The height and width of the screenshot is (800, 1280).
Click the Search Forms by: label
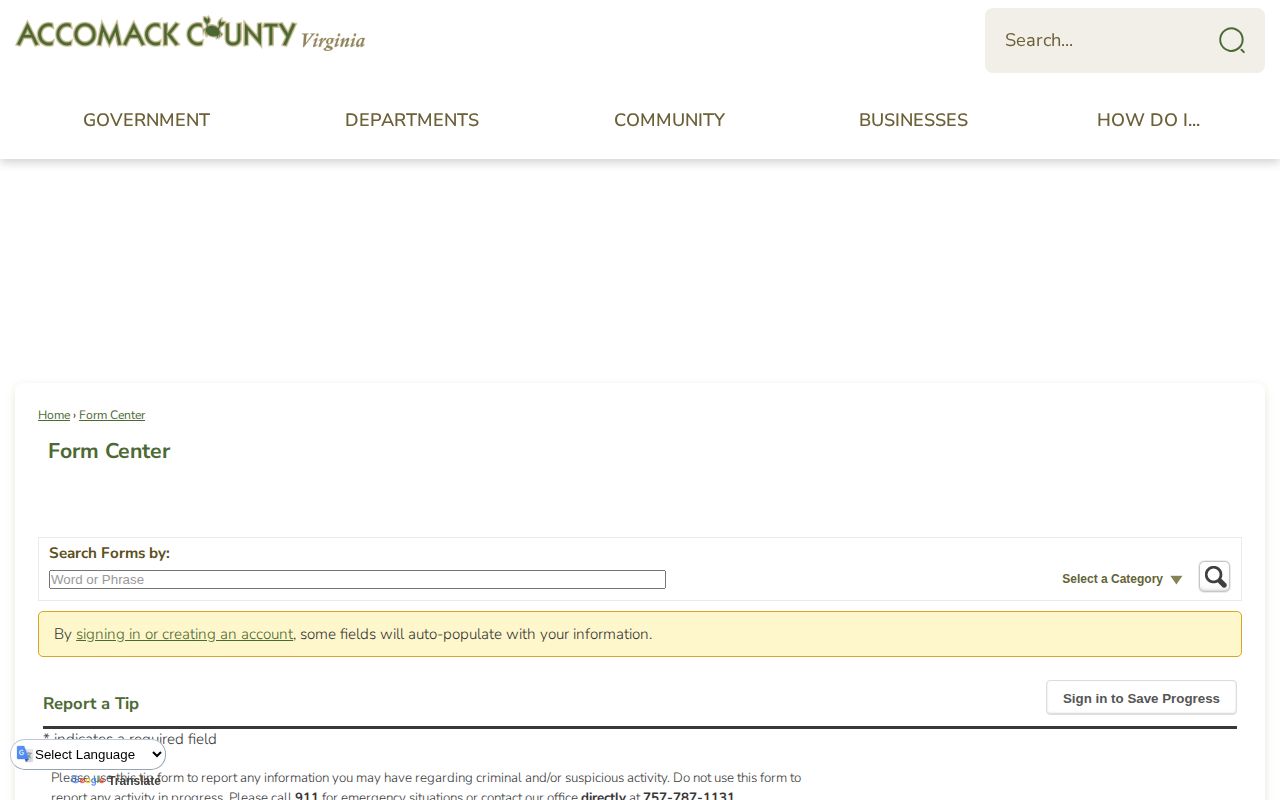[109, 553]
